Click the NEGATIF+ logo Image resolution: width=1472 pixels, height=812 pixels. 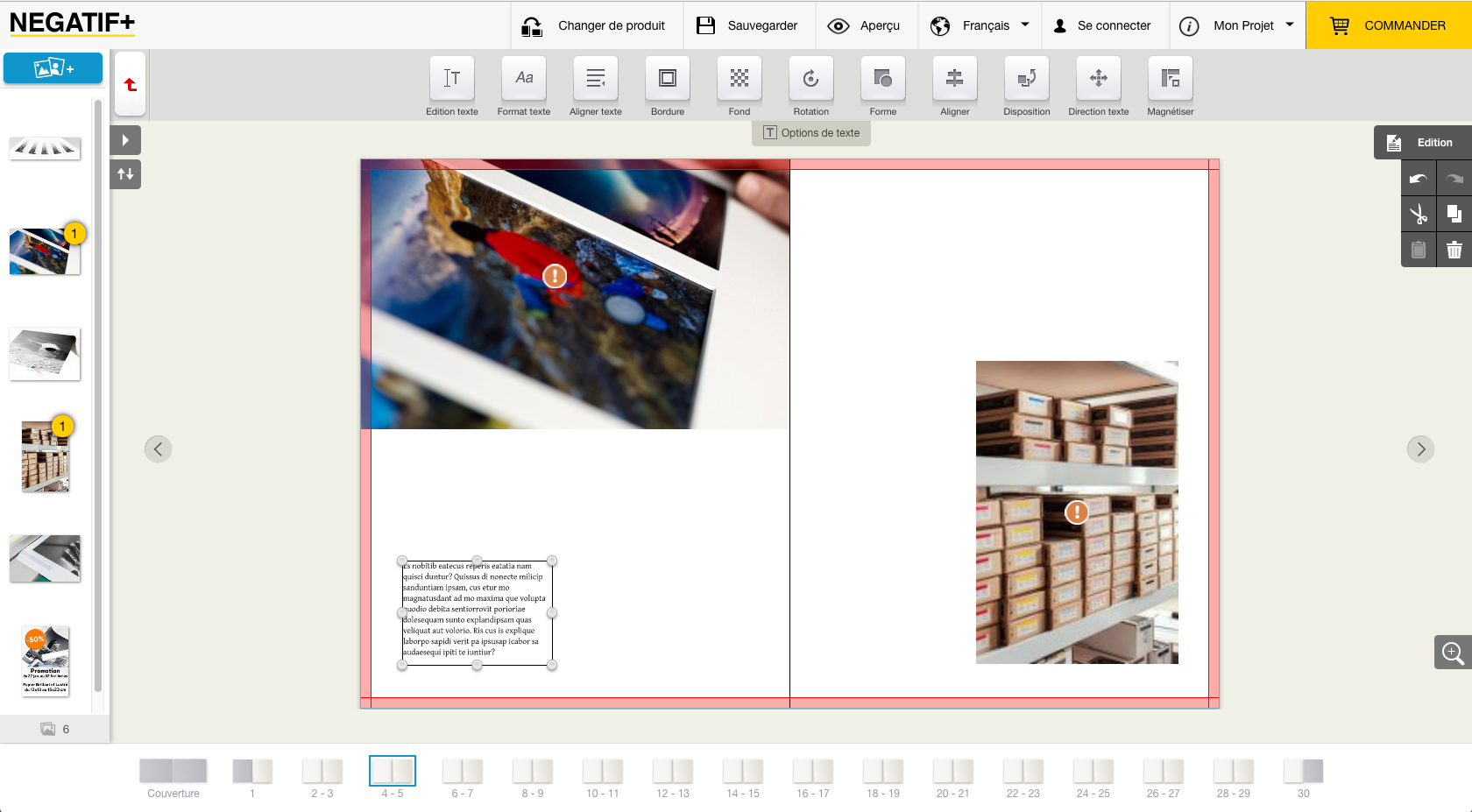pos(72,24)
